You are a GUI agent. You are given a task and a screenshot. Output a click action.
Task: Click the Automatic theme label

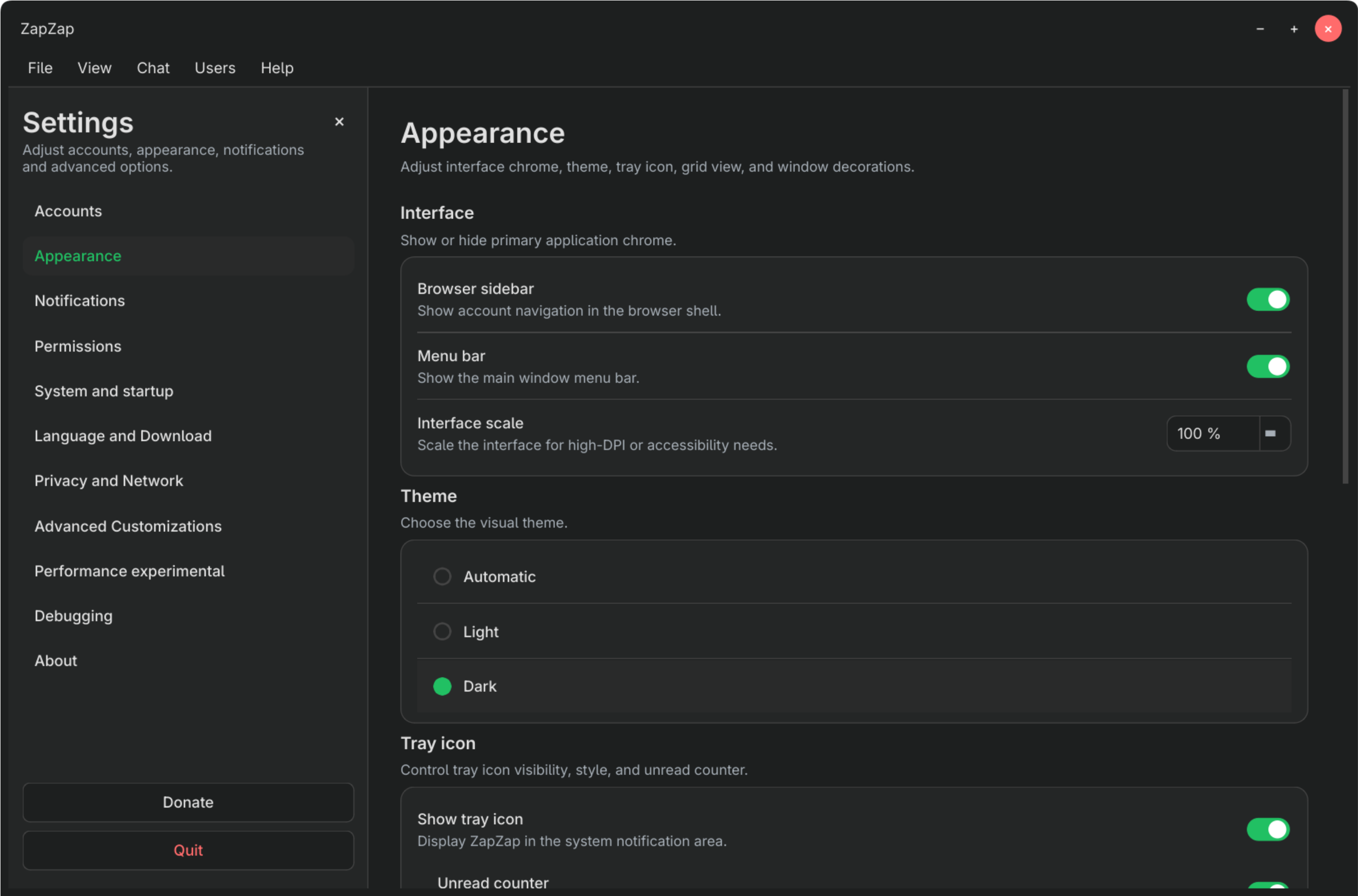click(x=499, y=576)
